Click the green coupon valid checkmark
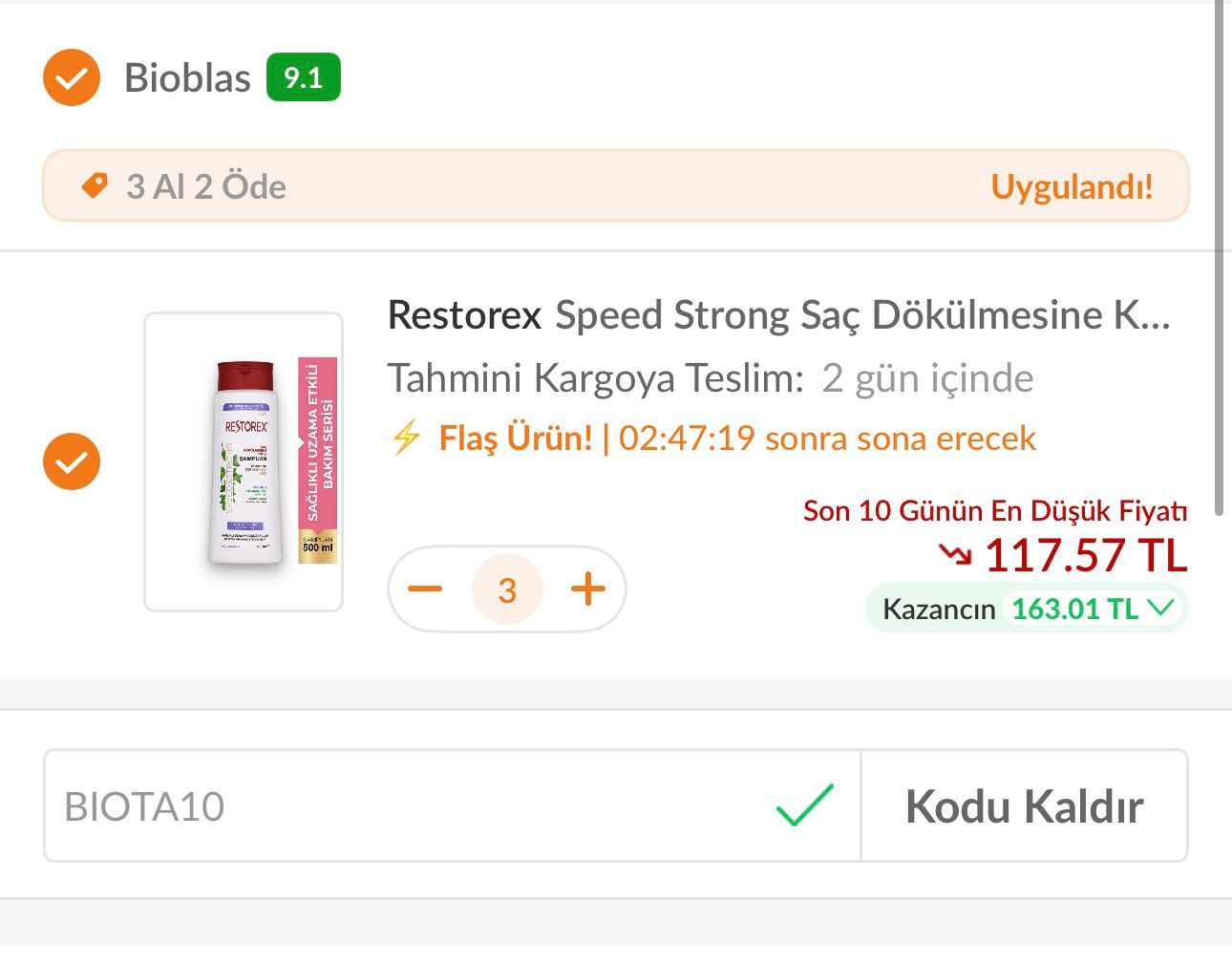1232x965 pixels. tap(804, 804)
